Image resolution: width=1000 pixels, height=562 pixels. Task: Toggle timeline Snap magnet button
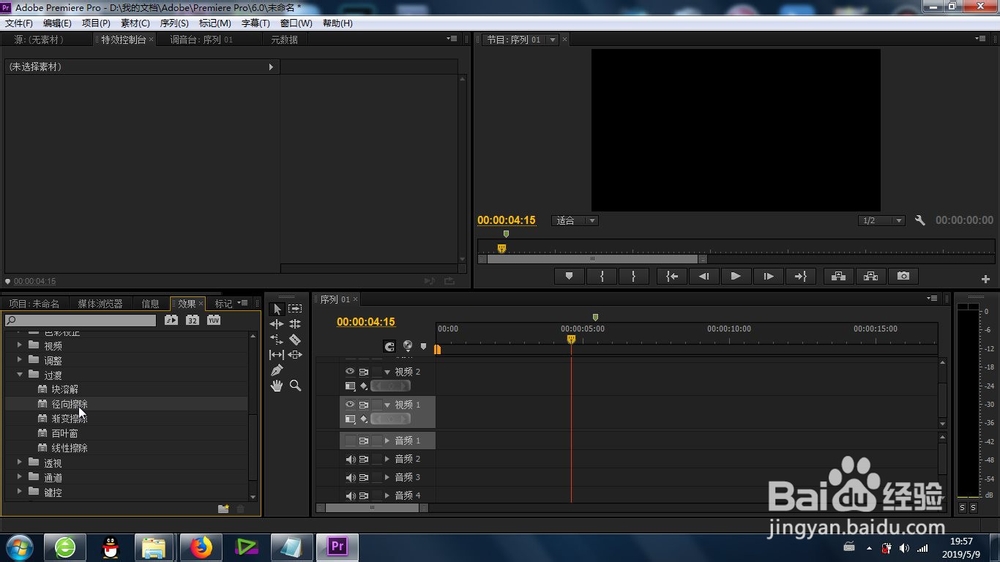click(x=389, y=346)
